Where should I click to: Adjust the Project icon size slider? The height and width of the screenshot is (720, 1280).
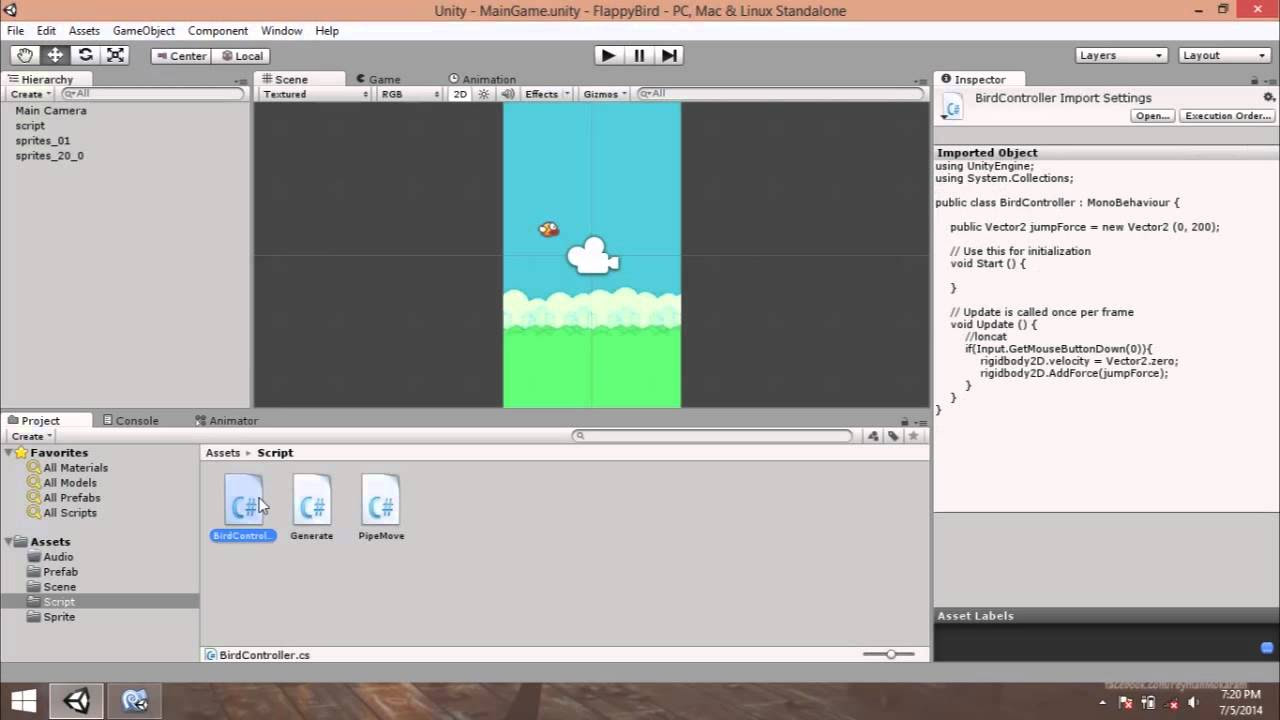click(x=889, y=654)
